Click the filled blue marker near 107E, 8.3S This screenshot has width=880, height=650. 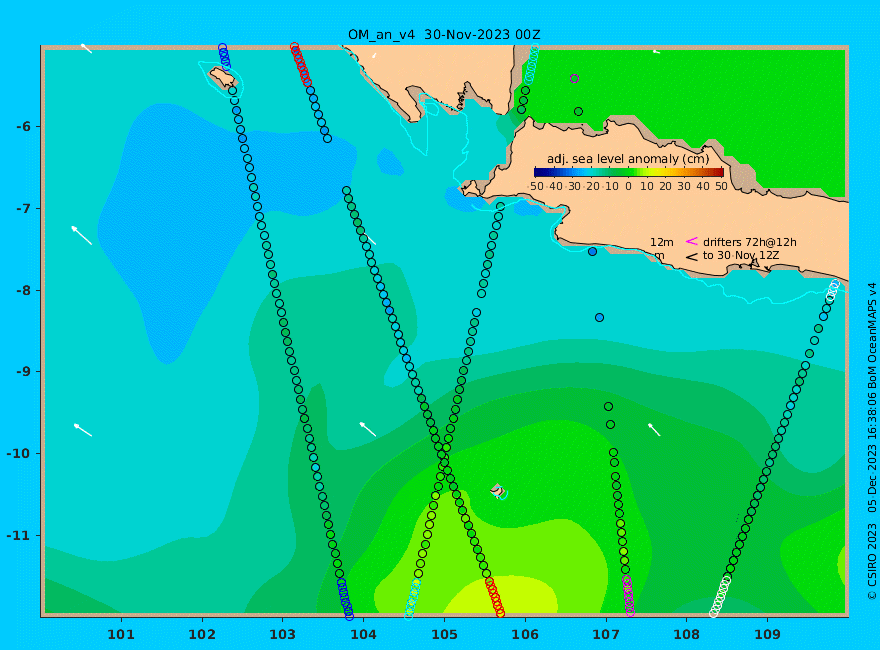(599, 318)
